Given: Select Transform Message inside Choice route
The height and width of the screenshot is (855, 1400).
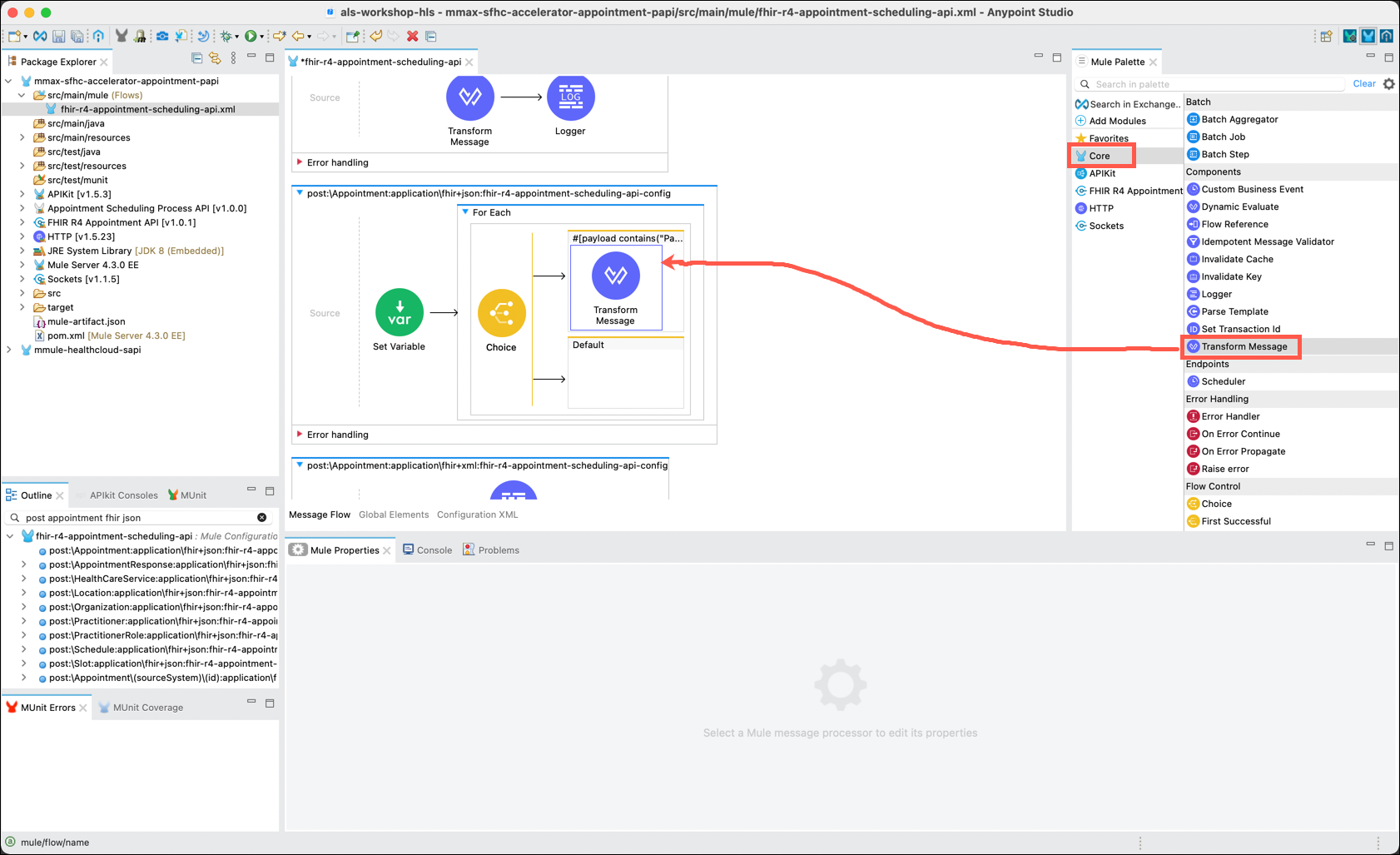Looking at the screenshot, I should [616, 288].
